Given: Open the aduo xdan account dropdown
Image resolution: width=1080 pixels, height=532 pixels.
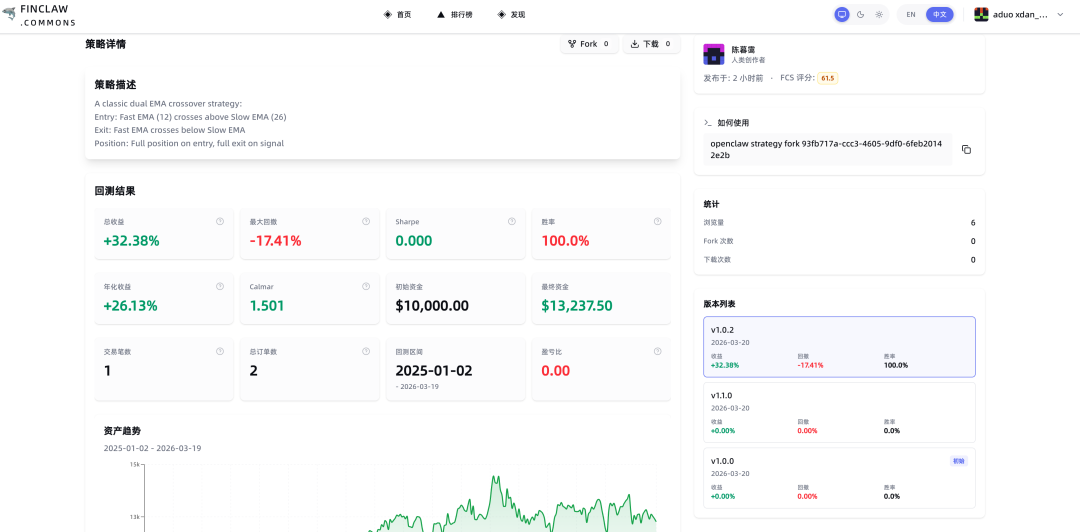Looking at the screenshot, I should click(1019, 15).
